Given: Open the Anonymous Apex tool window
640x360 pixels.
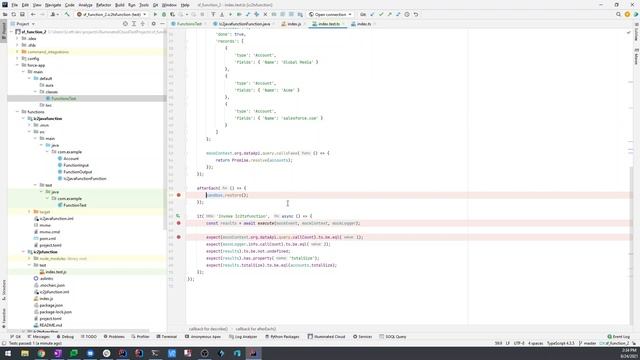Looking at the screenshot, I should (203, 337).
